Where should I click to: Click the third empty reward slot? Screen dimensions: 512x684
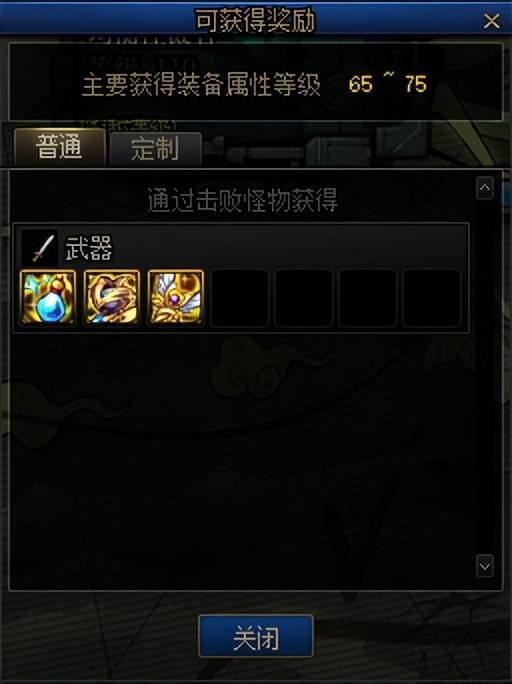367,298
